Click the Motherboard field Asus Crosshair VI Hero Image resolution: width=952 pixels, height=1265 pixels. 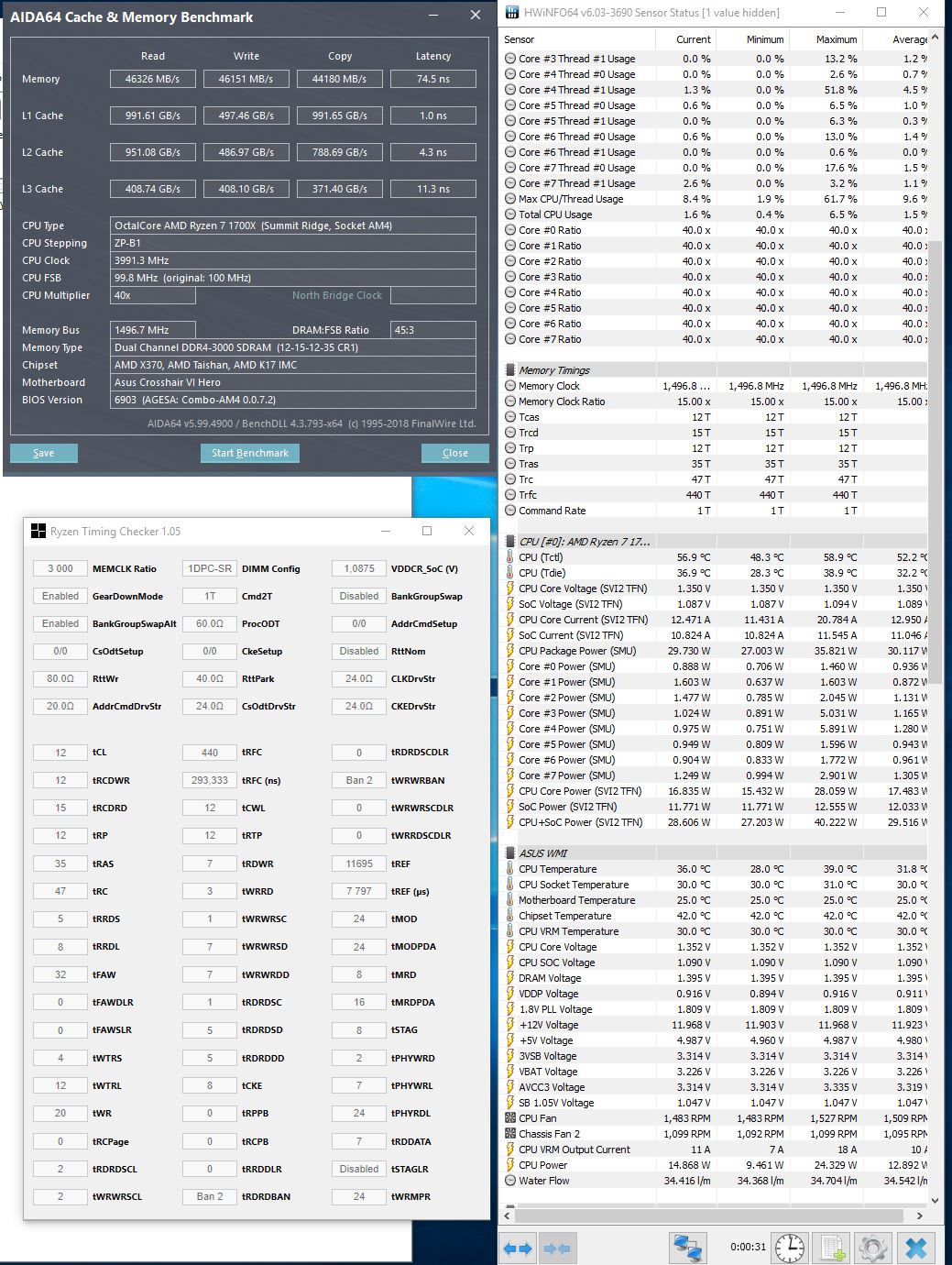click(293, 382)
